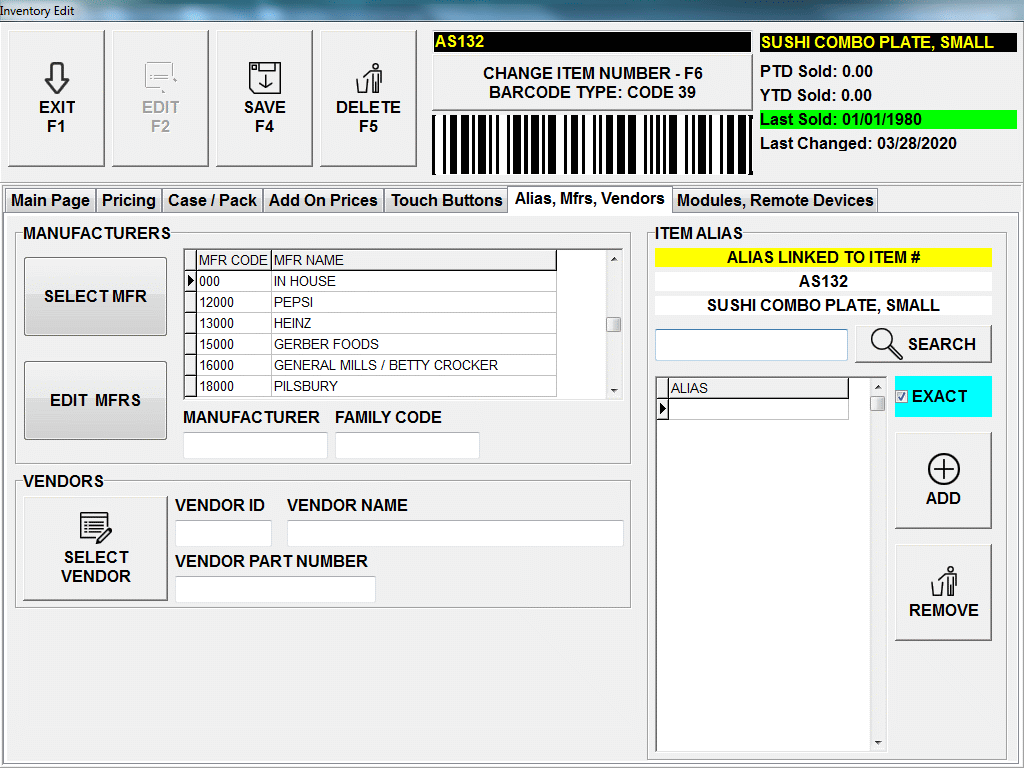Switch to the Pricing tab
The height and width of the screenshot is (768, 1024).
pyautogui.click(x=129, y=200)
